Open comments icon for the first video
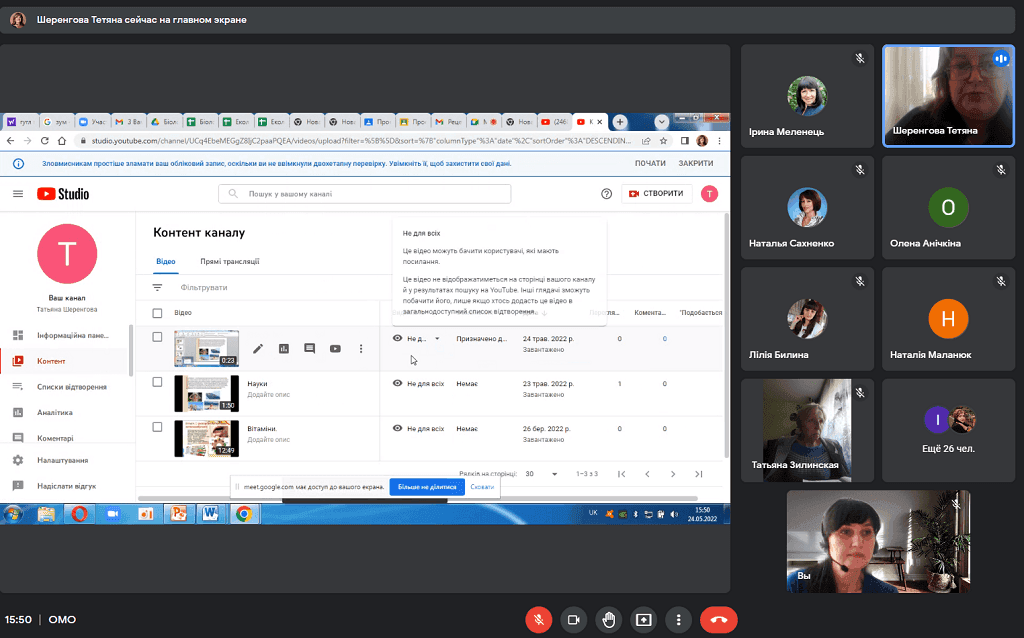 pyautogui.click(x=310, y=349)
